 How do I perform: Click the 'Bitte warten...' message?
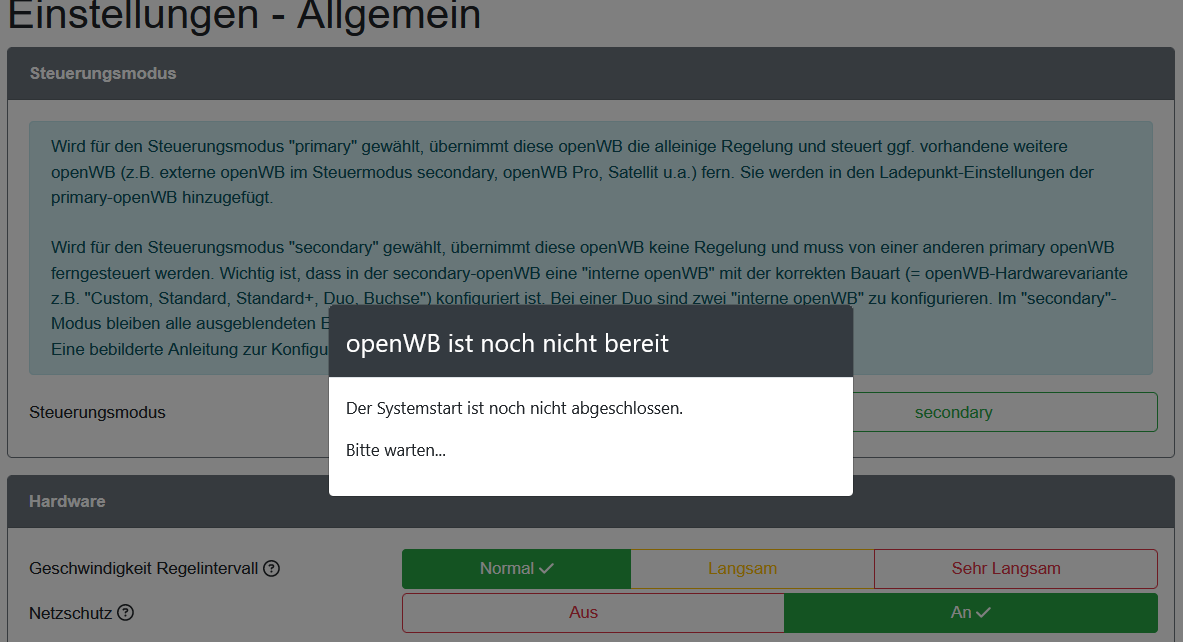point(395,450)
